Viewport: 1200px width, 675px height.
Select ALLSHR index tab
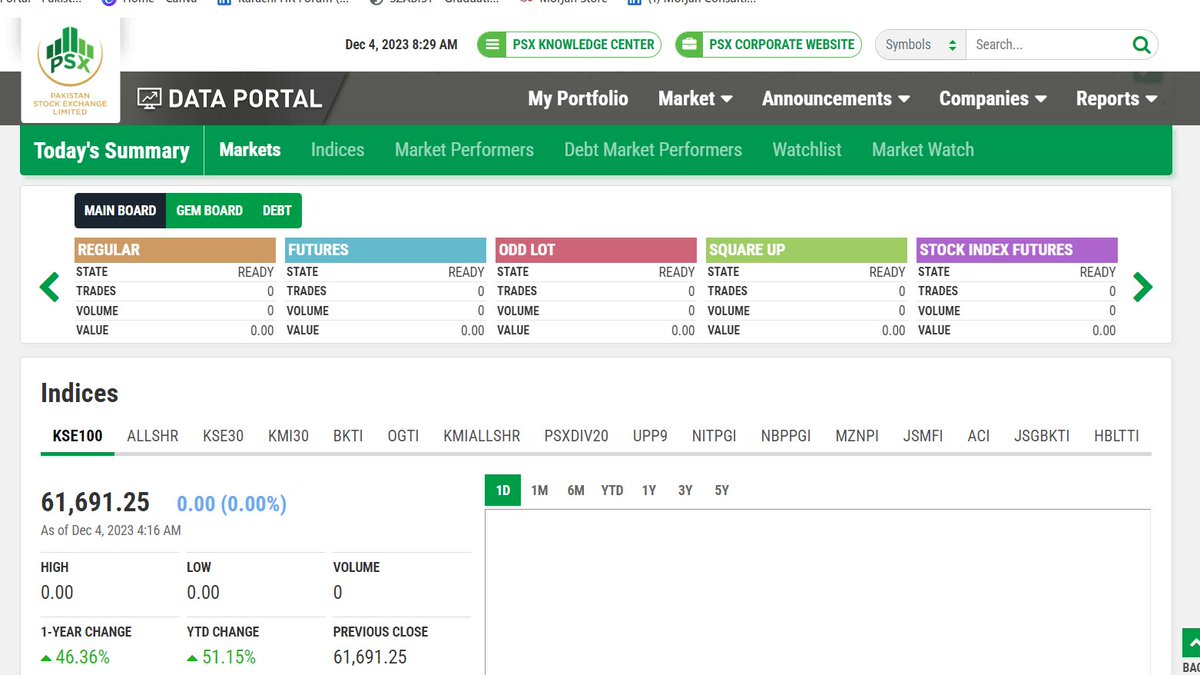(153, 436)
